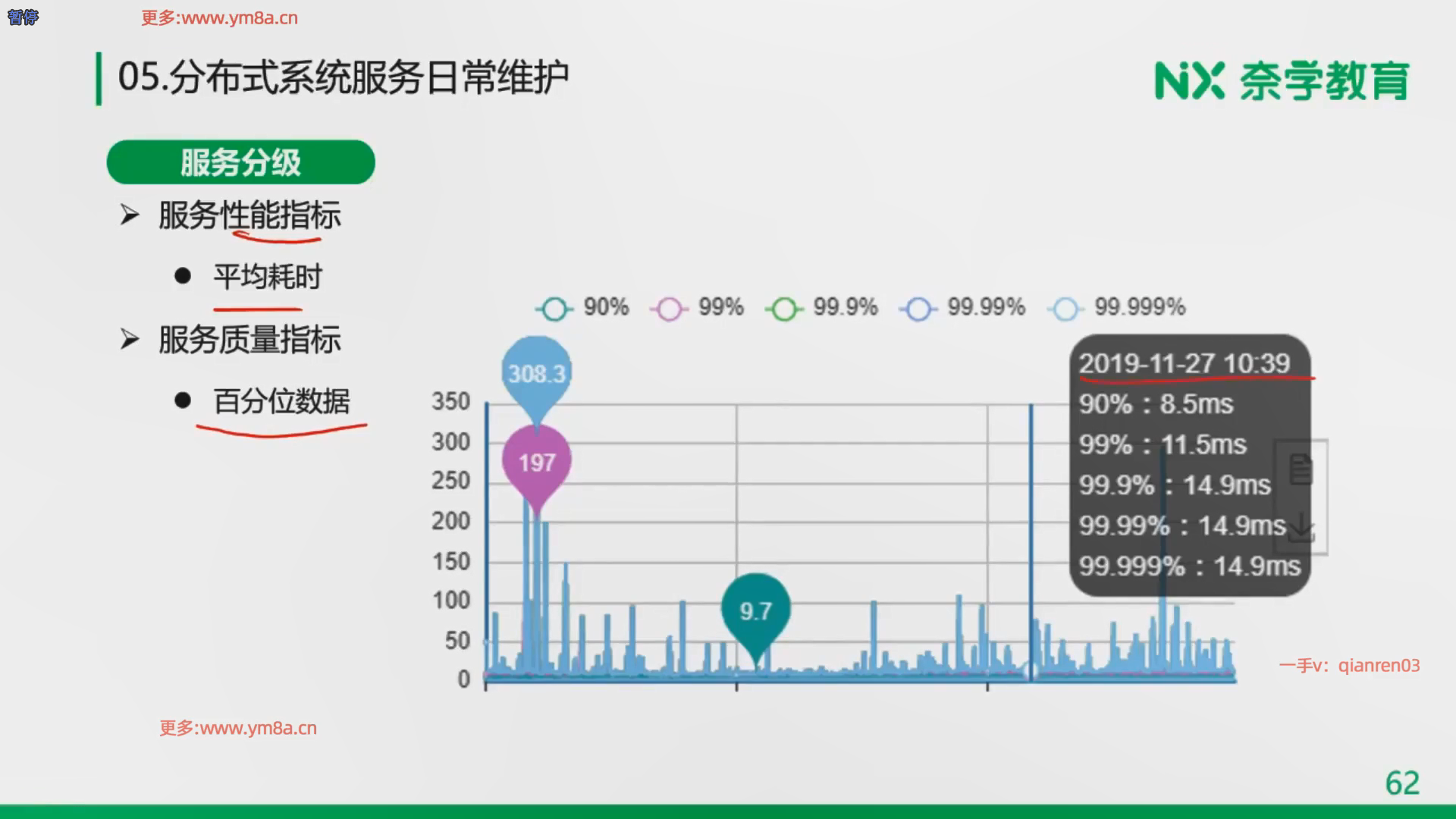Click the 2019-11-27 10:39 tooltip timestamp
The height and width of the screenshot is (819, 1456).
(x=1184, y=363)
